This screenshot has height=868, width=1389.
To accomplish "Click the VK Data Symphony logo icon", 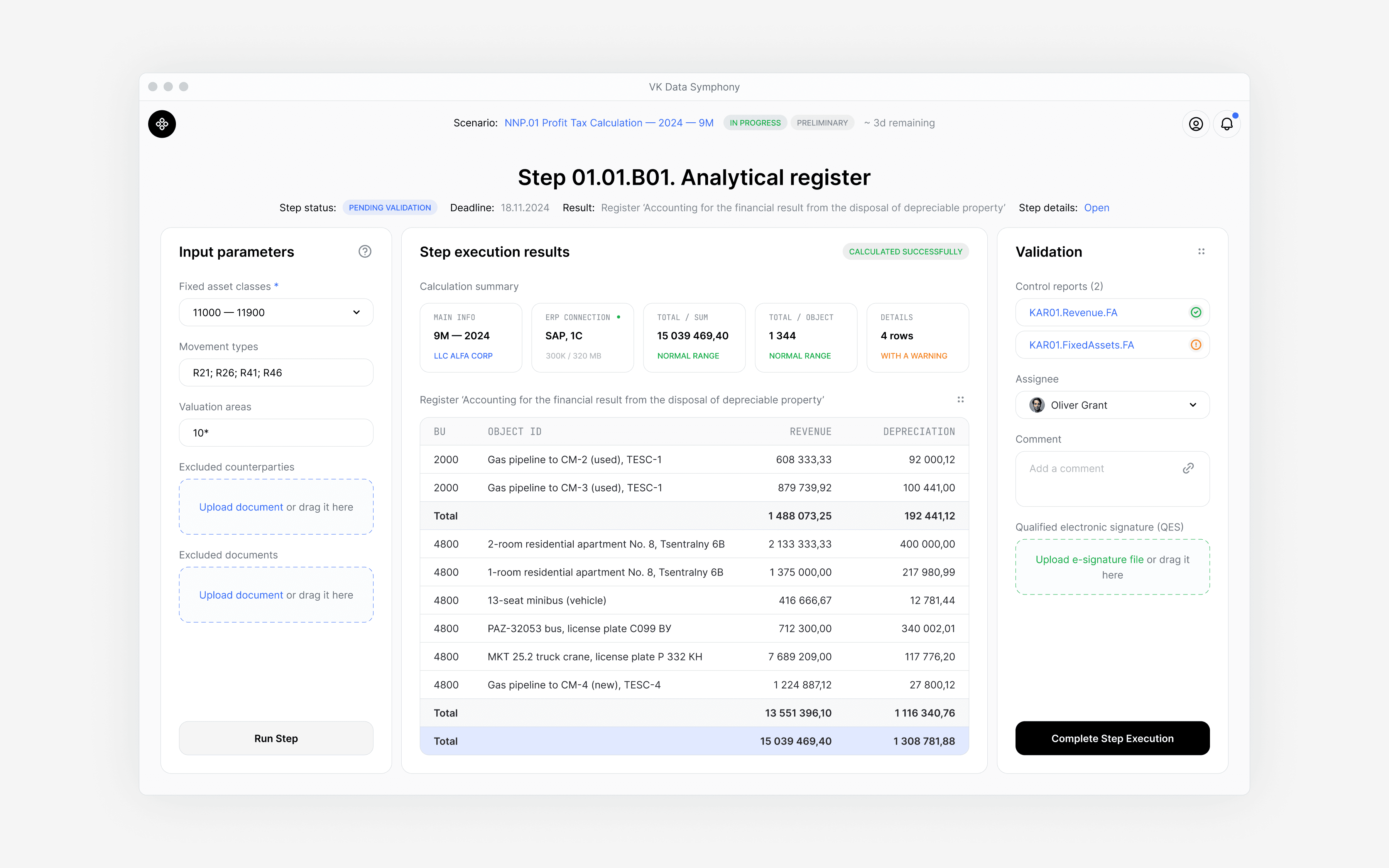I will click(x=162, y=124).
